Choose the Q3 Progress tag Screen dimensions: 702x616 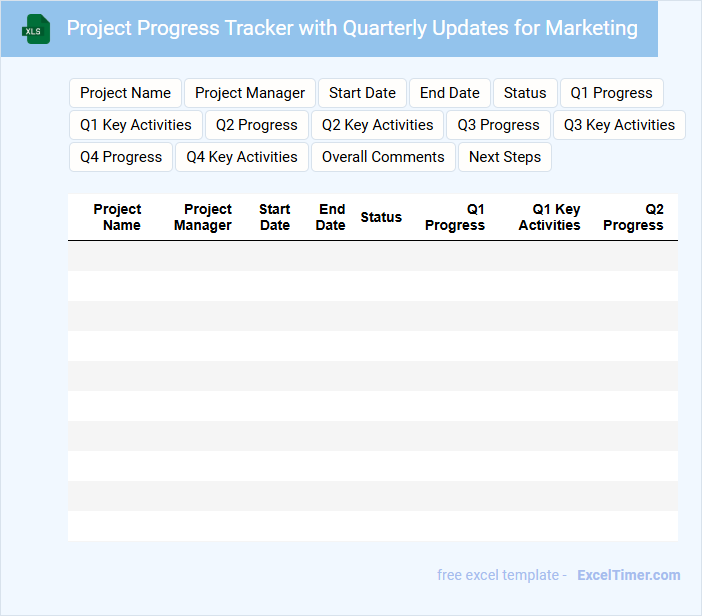498,125
